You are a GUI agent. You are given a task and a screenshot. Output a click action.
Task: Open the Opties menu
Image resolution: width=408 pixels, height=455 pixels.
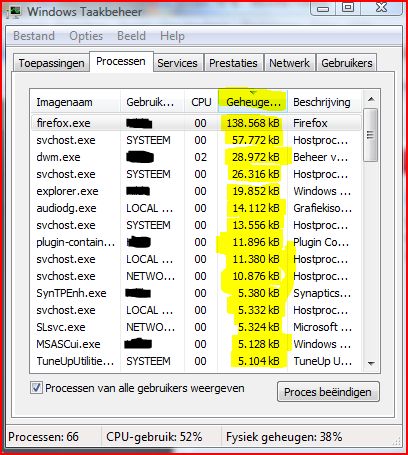point(86,36)
